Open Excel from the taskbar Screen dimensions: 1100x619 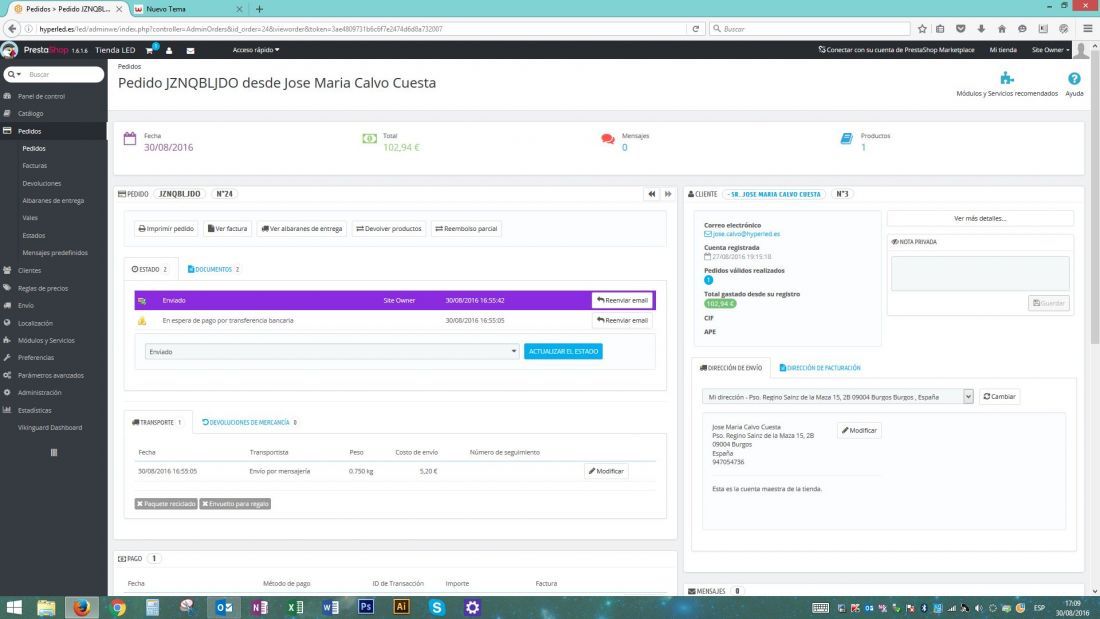pyautogui.click(x=295, y=607)
